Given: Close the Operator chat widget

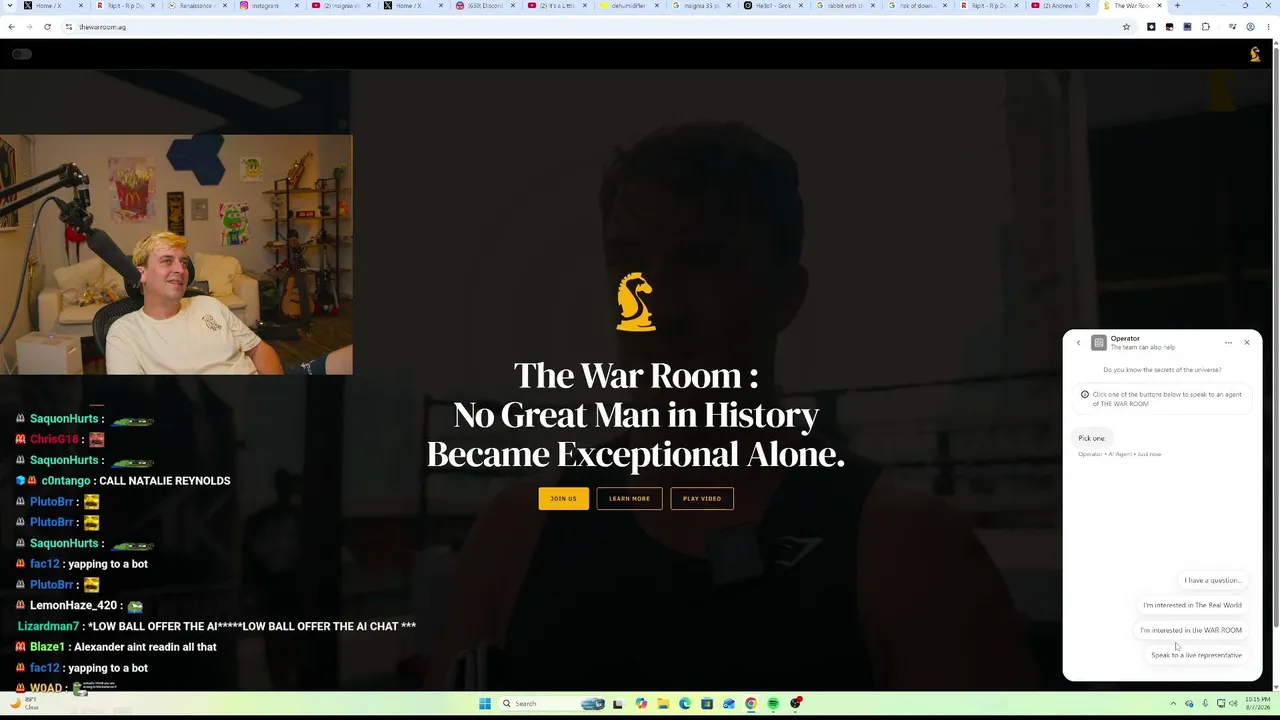Looking at the screenshot, I should pyautogui.click(x=1247, y=343).
